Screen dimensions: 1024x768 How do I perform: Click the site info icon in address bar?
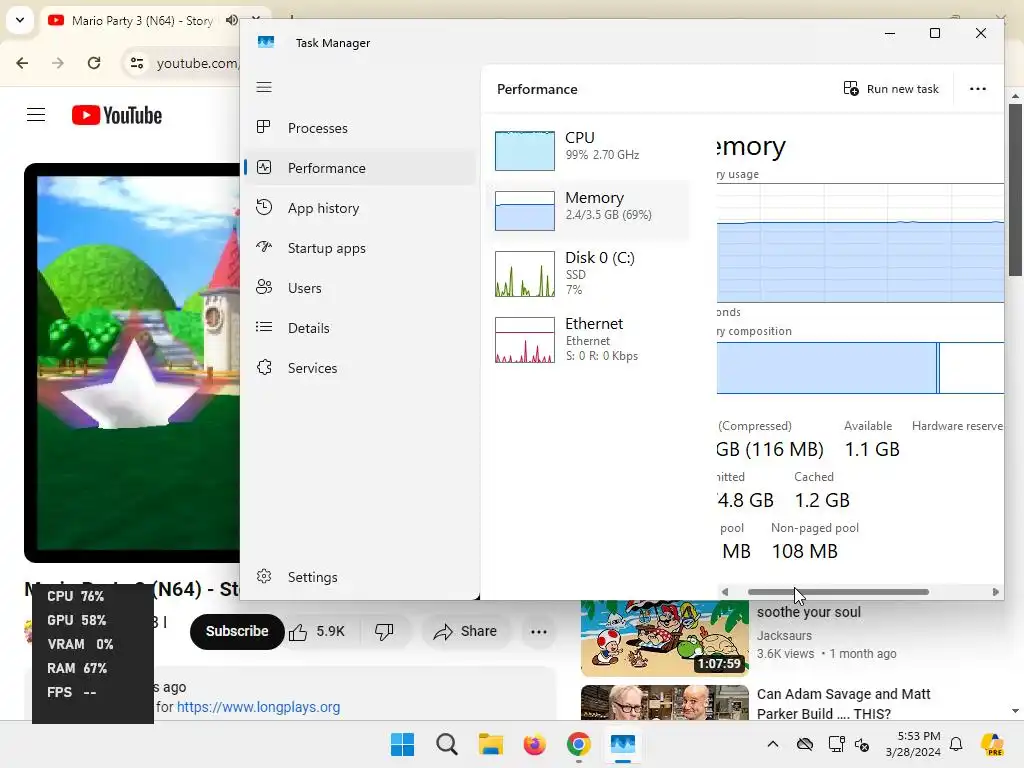(x=136, y=63)
